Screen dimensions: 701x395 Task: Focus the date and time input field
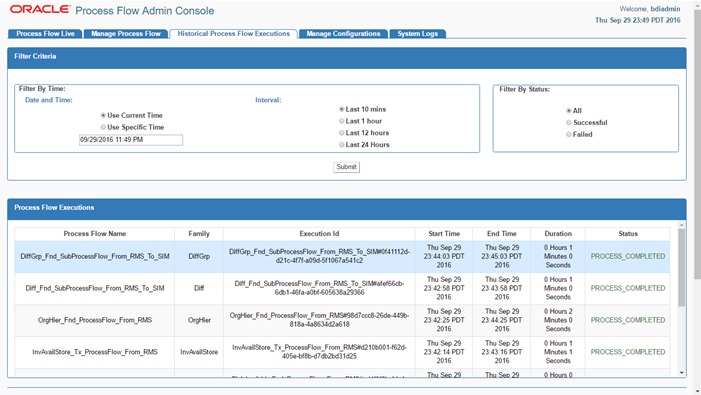pyautogui.click(x=131, y=140)
